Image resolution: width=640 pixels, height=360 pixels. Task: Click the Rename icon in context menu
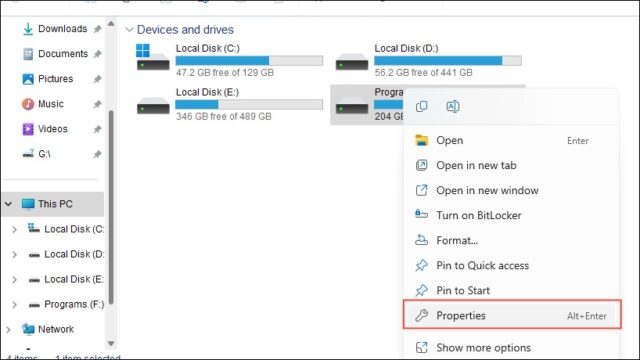coord(453,107)
